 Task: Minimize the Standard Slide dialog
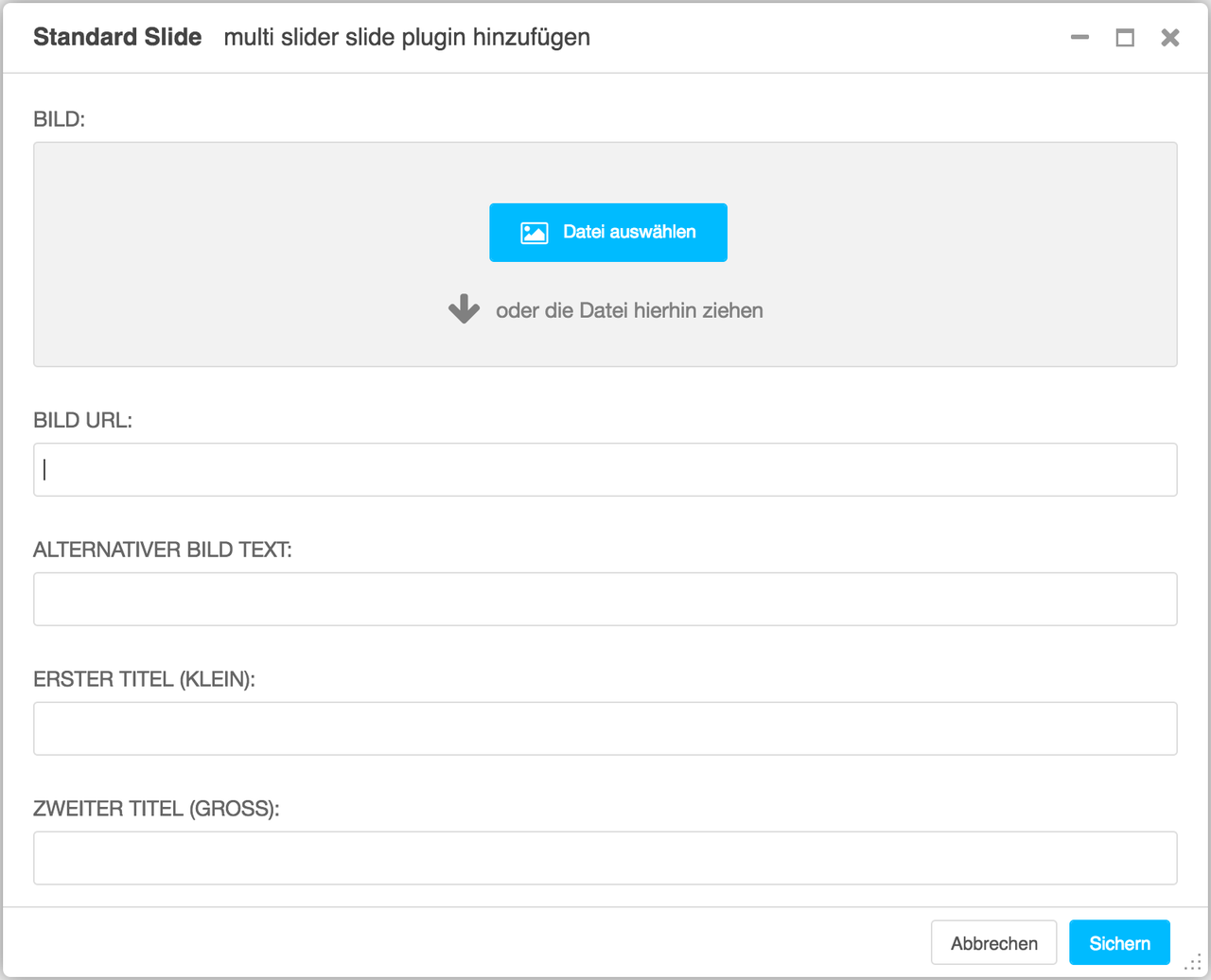pos(1079,38)
